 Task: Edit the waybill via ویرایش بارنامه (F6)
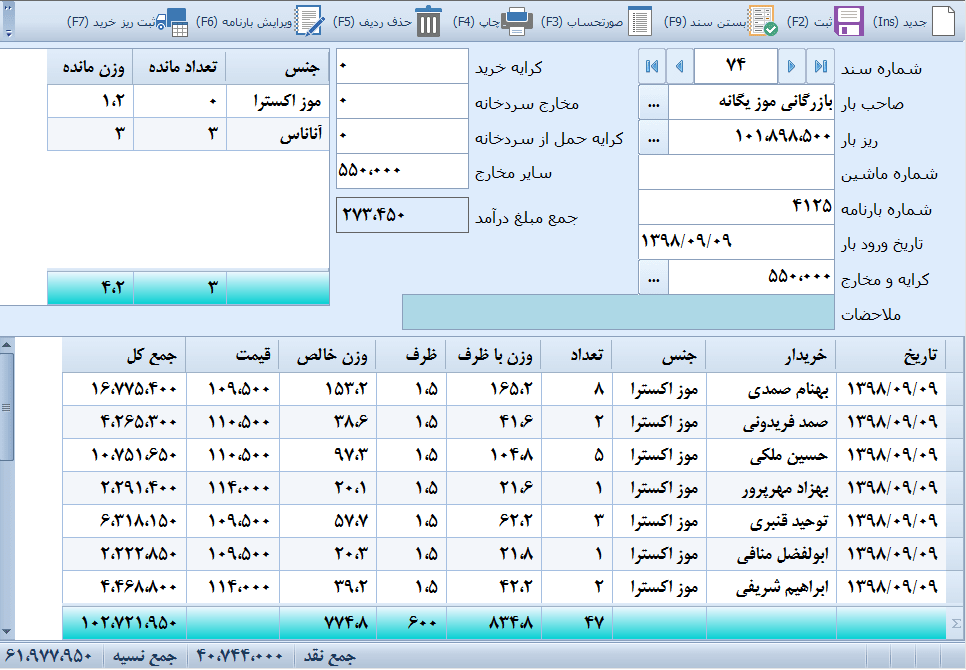309,21
